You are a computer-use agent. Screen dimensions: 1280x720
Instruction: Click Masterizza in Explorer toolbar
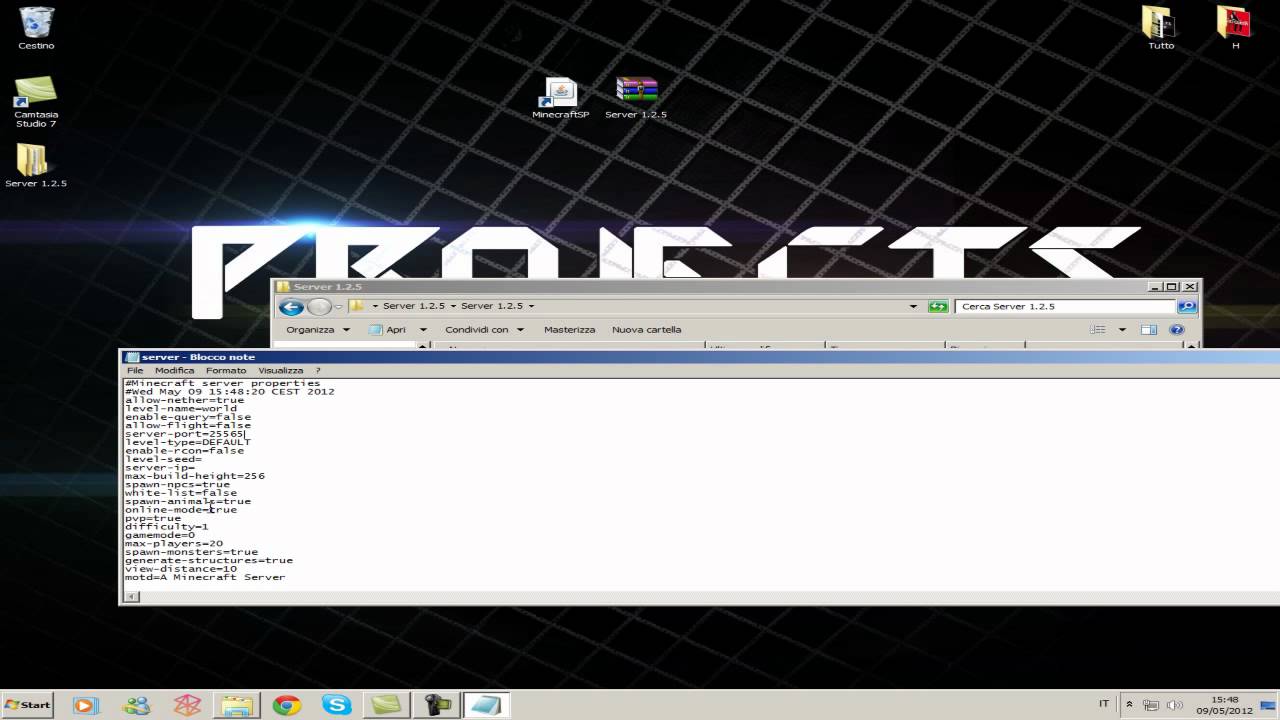pos(569,329)
